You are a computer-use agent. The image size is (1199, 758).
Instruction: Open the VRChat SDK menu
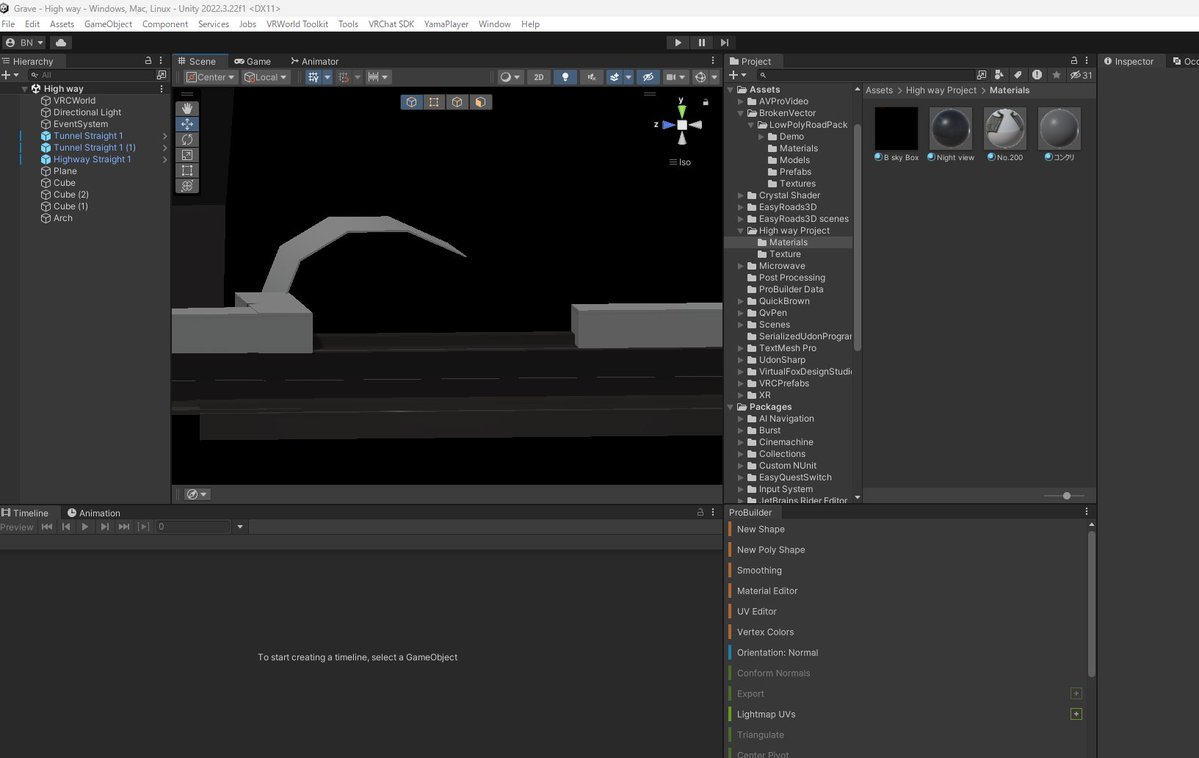pyautogui.click(x=391, y=24)
